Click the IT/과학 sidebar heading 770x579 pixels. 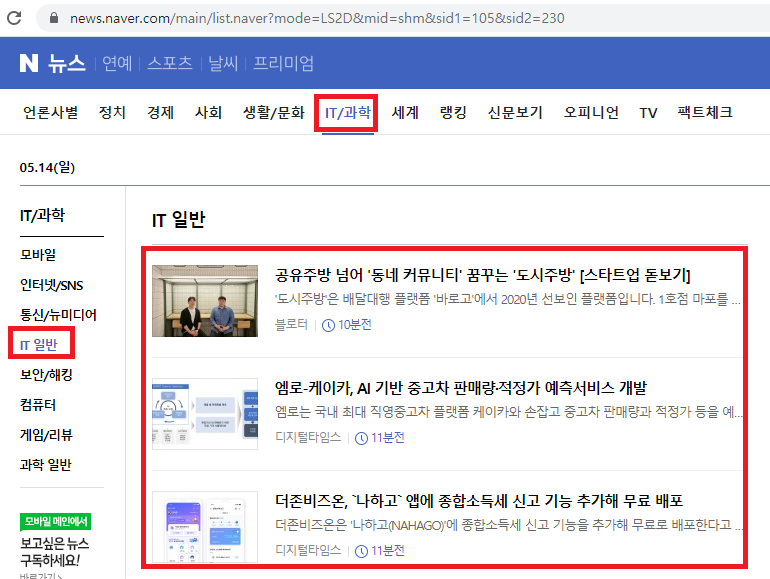[42, 215]
